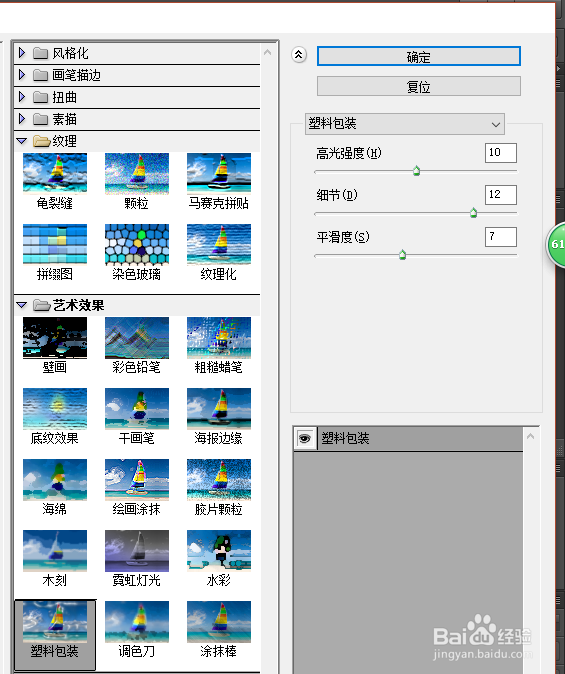The image size is (565, 674).
Task: Click the 细节 slider handle
Action: [473, 212]
